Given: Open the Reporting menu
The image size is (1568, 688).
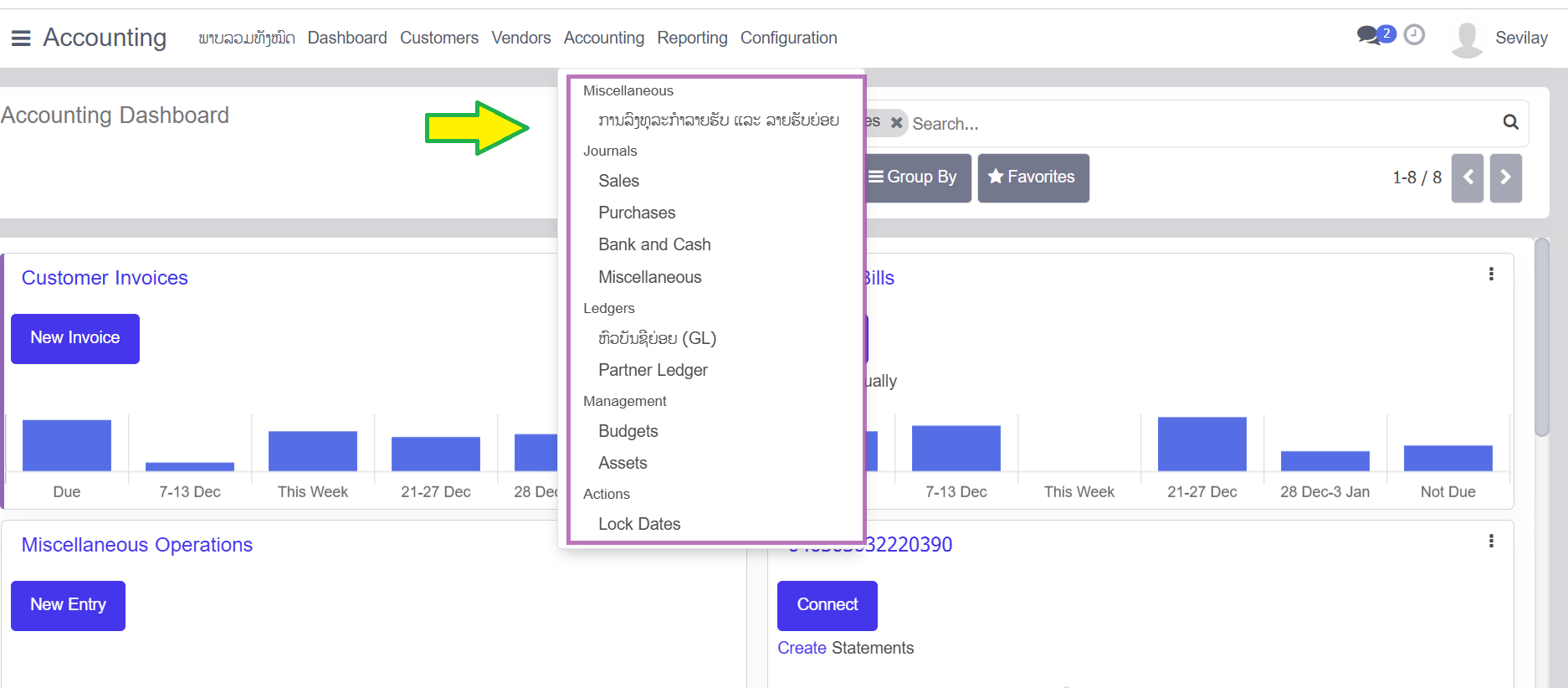Looking at the screenshot, I should (x=692, y=38).
